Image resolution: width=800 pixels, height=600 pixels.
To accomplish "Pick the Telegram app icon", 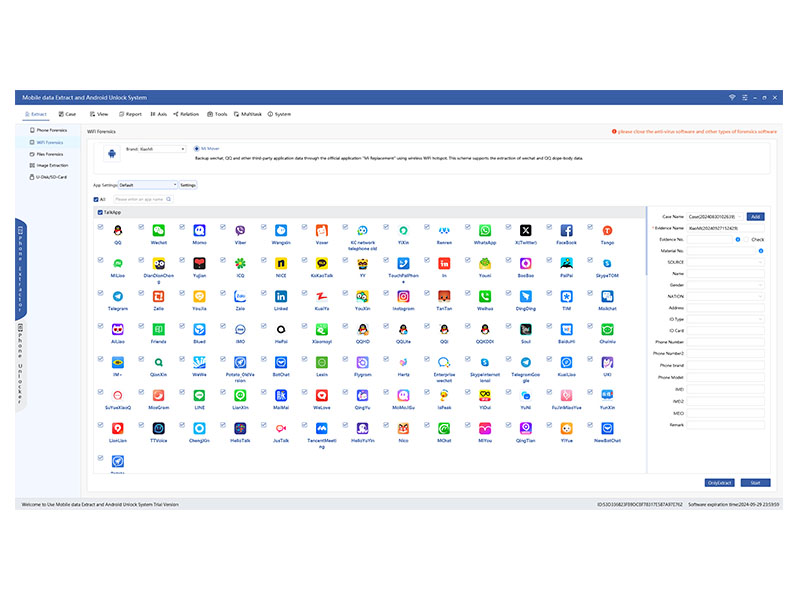I will click(x=118, y=296).
